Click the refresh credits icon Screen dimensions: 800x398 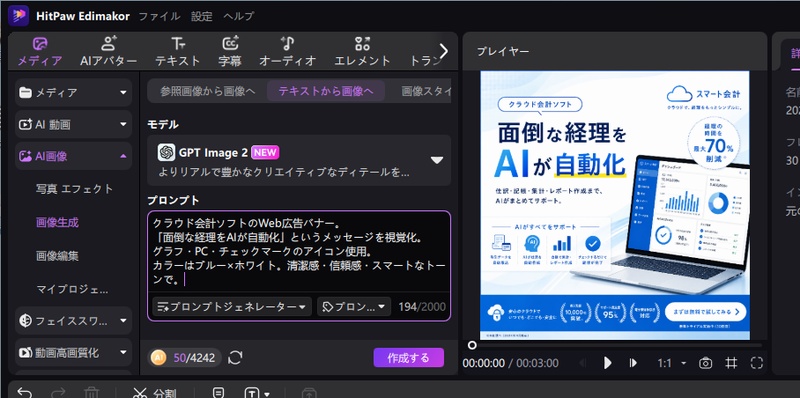[235, 358]
